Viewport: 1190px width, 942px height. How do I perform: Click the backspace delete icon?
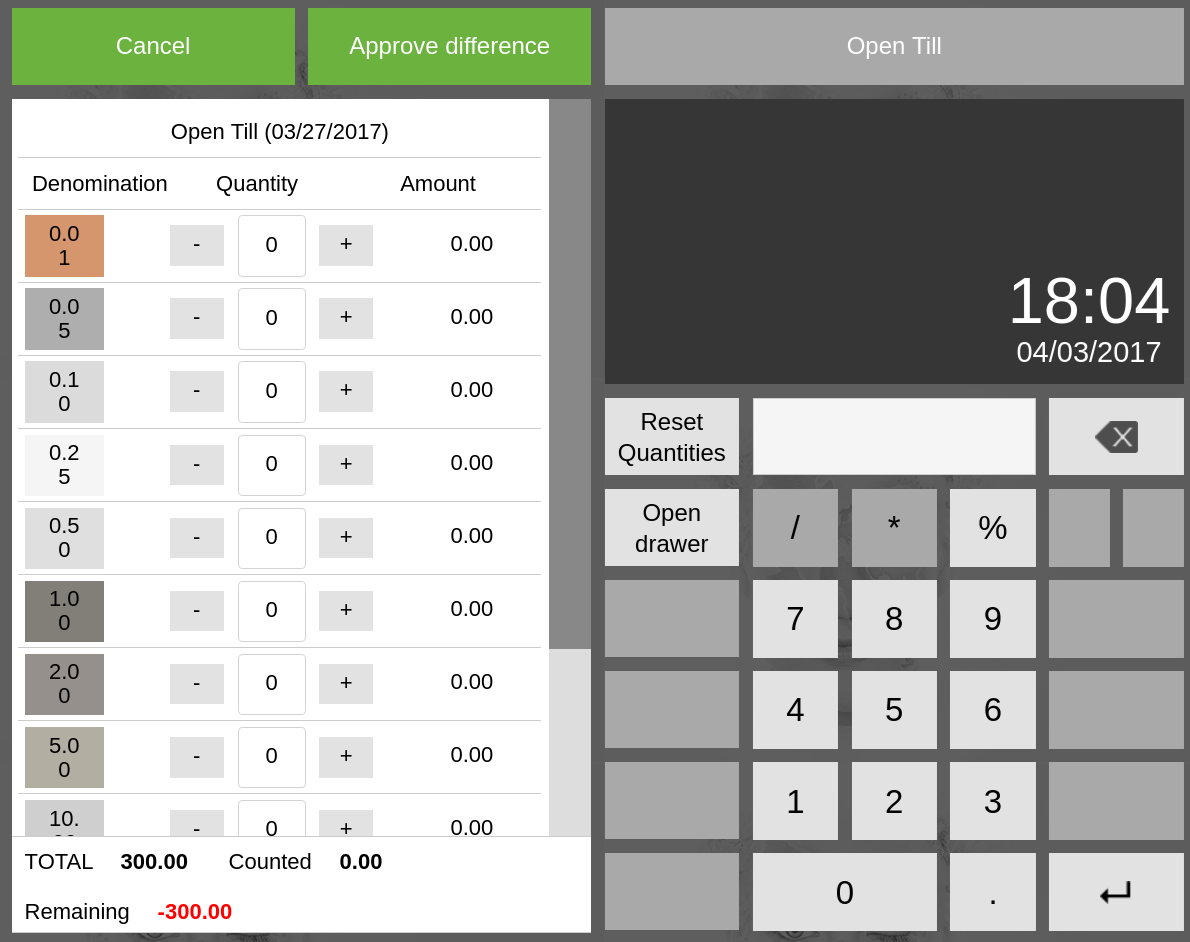pyautogui.click(x=1116, y=437)
